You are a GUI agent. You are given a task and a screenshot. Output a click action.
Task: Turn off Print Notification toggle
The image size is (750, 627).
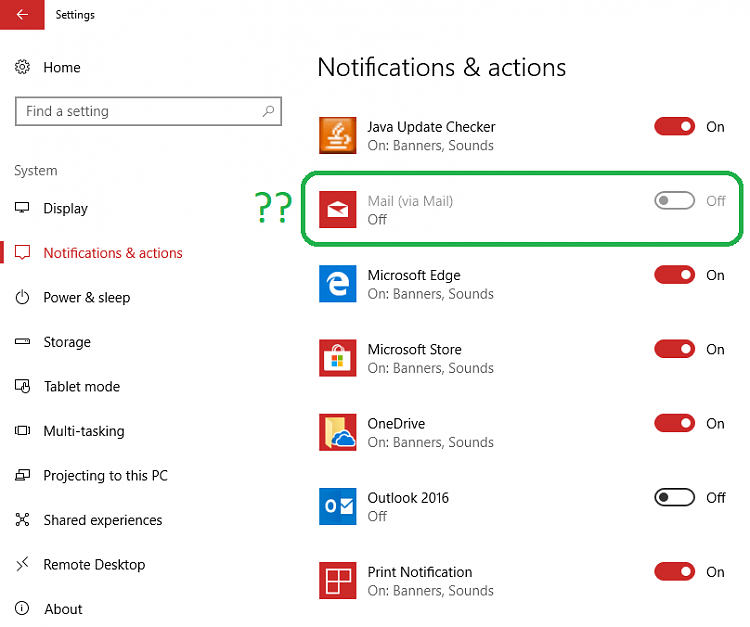pos(674,572)
